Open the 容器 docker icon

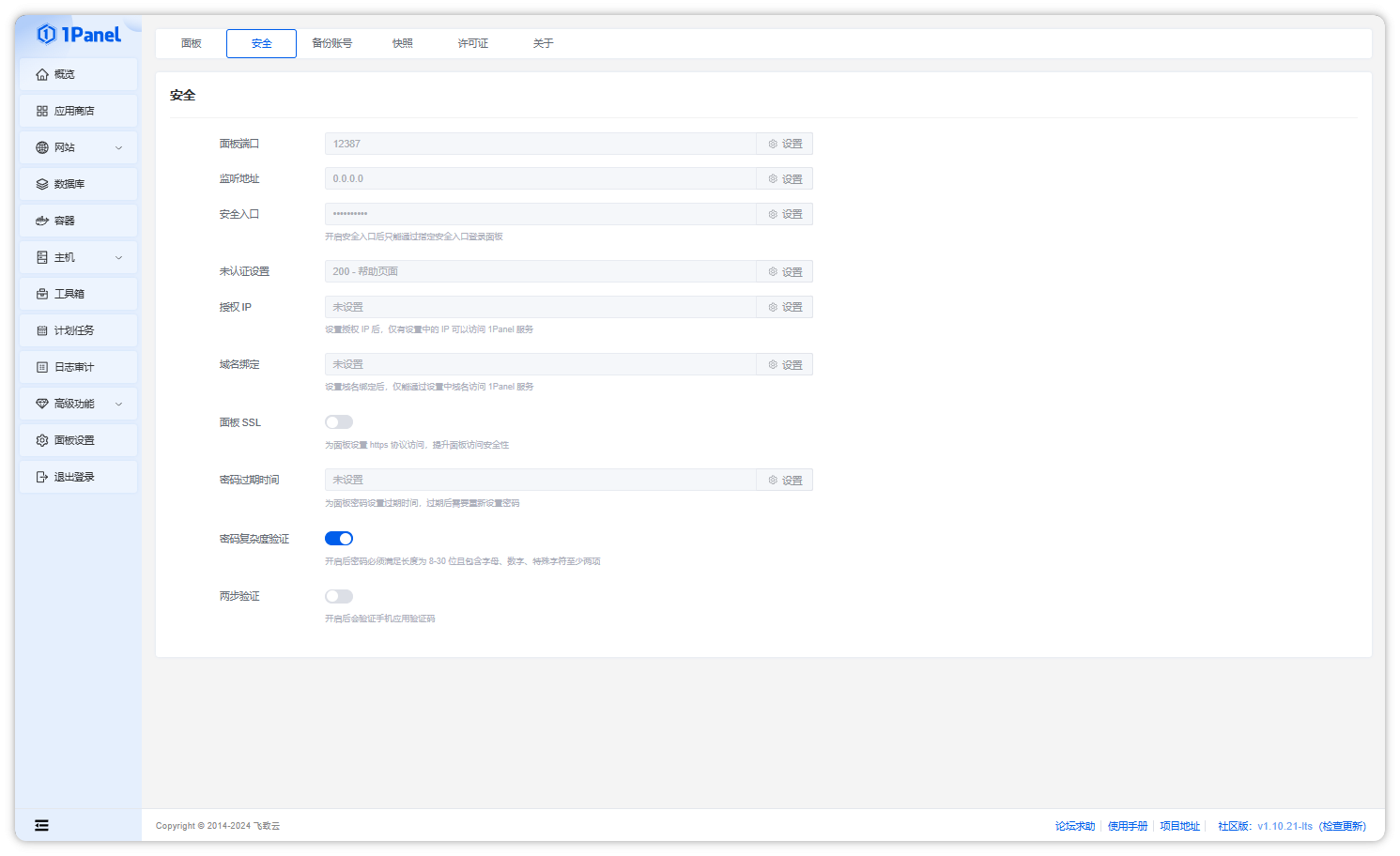point(42,221)
